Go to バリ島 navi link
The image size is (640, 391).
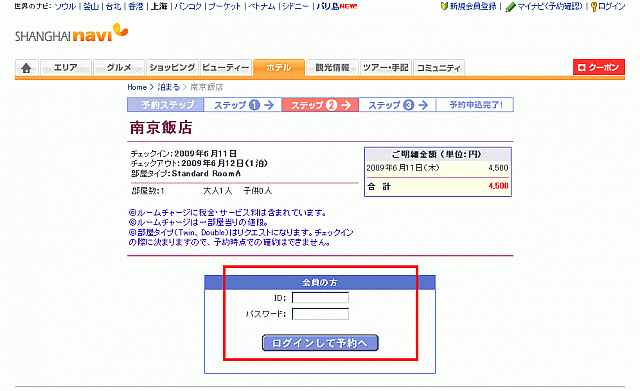[328, 7]
